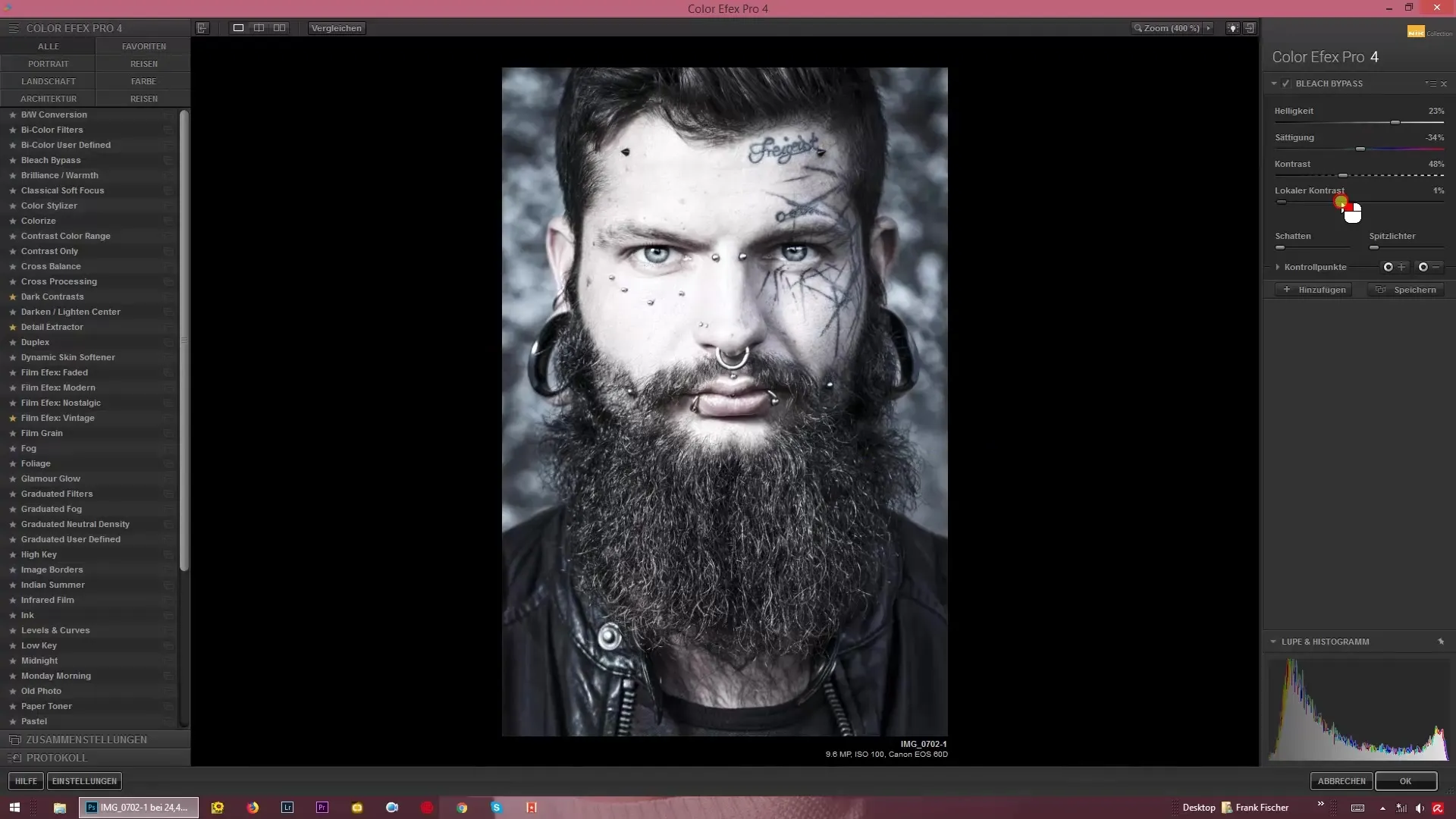
Task: Click the Kontrast slider handle
Action: pos(1343,176)
